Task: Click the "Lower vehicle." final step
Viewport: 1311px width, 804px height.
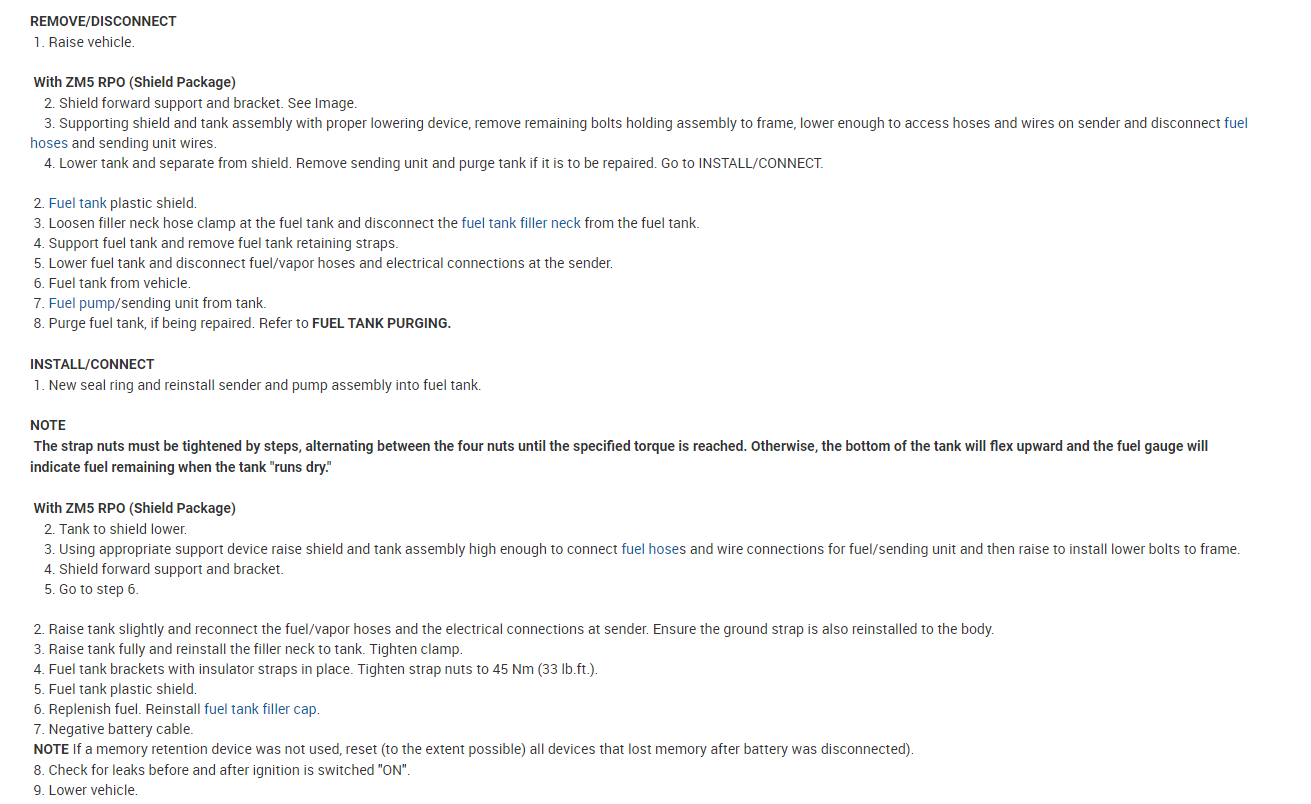Action: pos(93,790)
